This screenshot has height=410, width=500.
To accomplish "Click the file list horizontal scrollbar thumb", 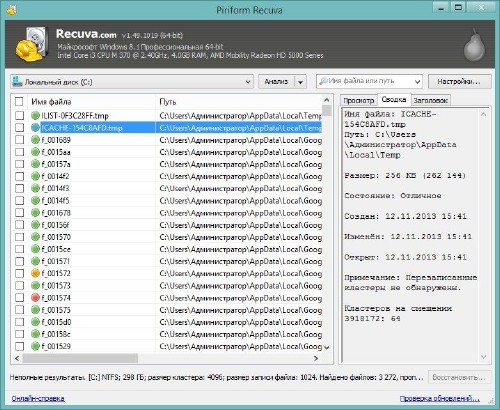I will (80, 358).
